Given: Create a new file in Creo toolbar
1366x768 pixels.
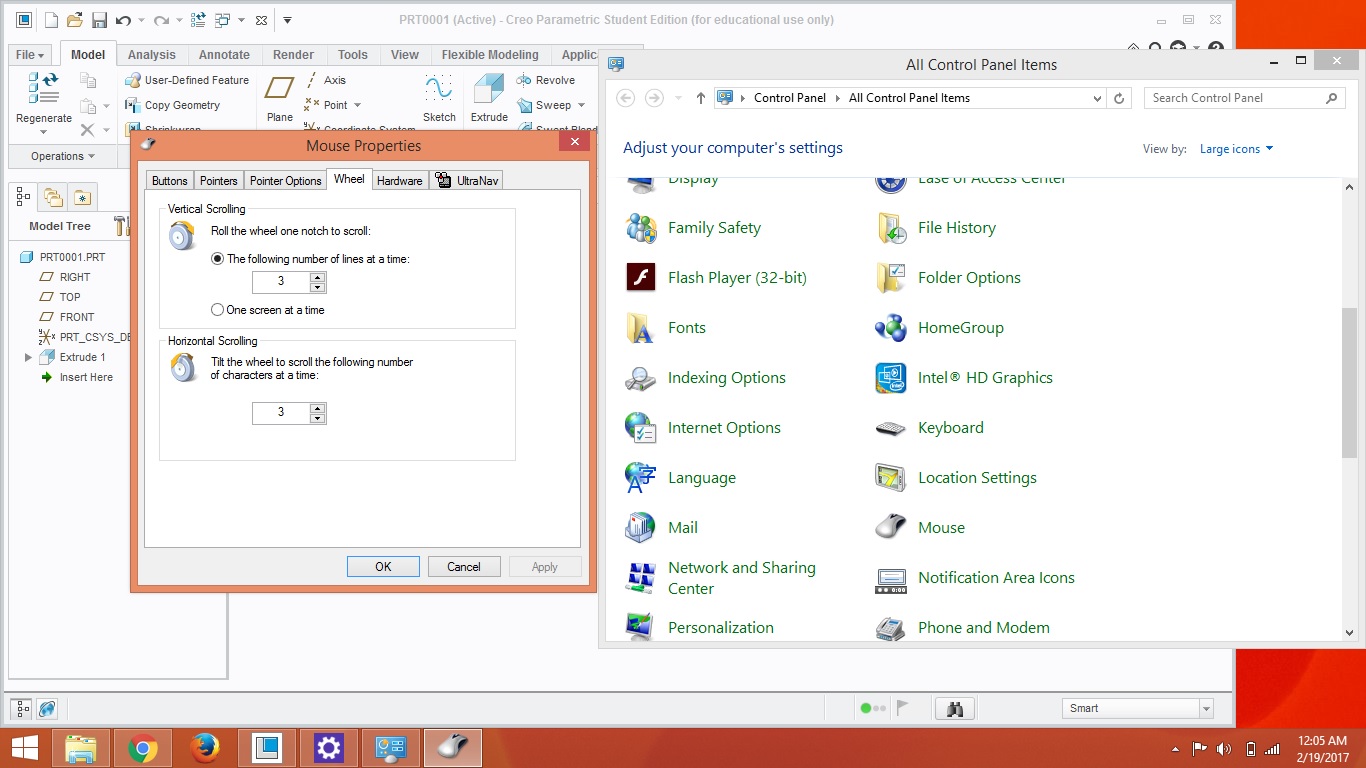Looking at the screenshot, I should point(51,20).
